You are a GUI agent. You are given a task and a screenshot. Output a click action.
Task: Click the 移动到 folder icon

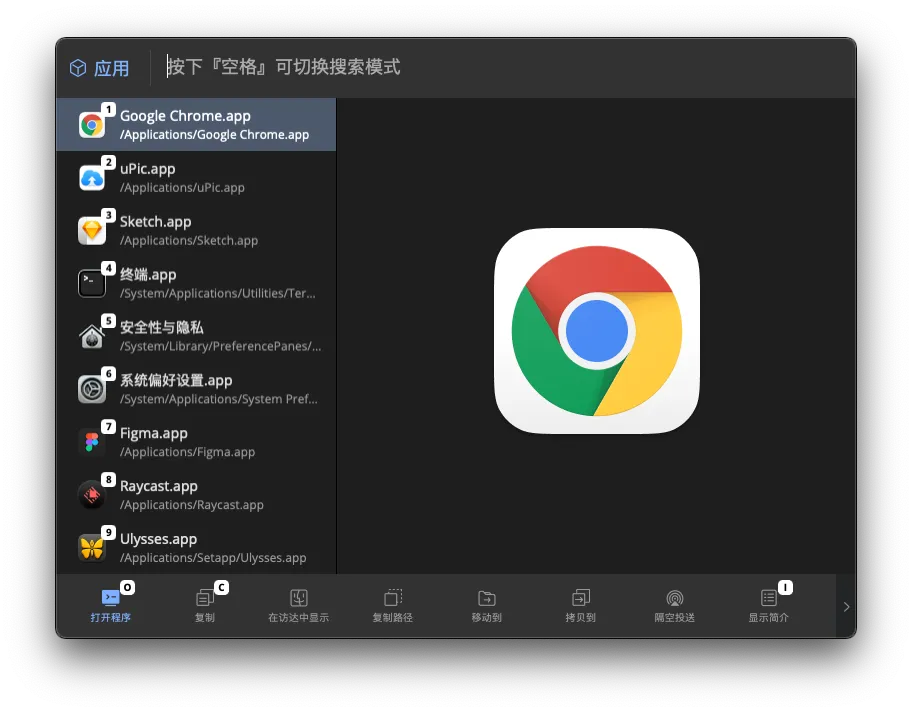[487, 597]
